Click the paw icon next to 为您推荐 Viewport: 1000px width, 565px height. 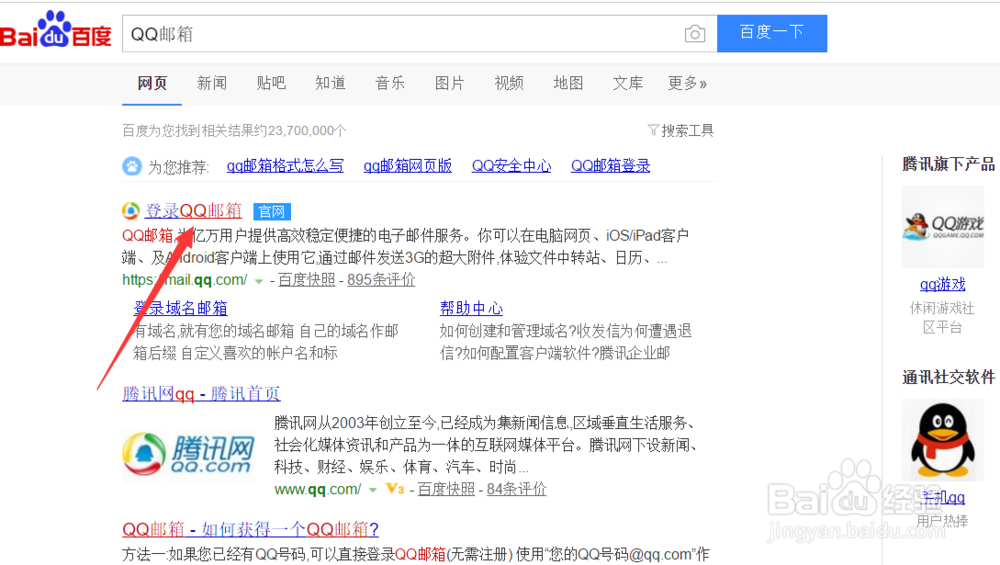[132, 166]
